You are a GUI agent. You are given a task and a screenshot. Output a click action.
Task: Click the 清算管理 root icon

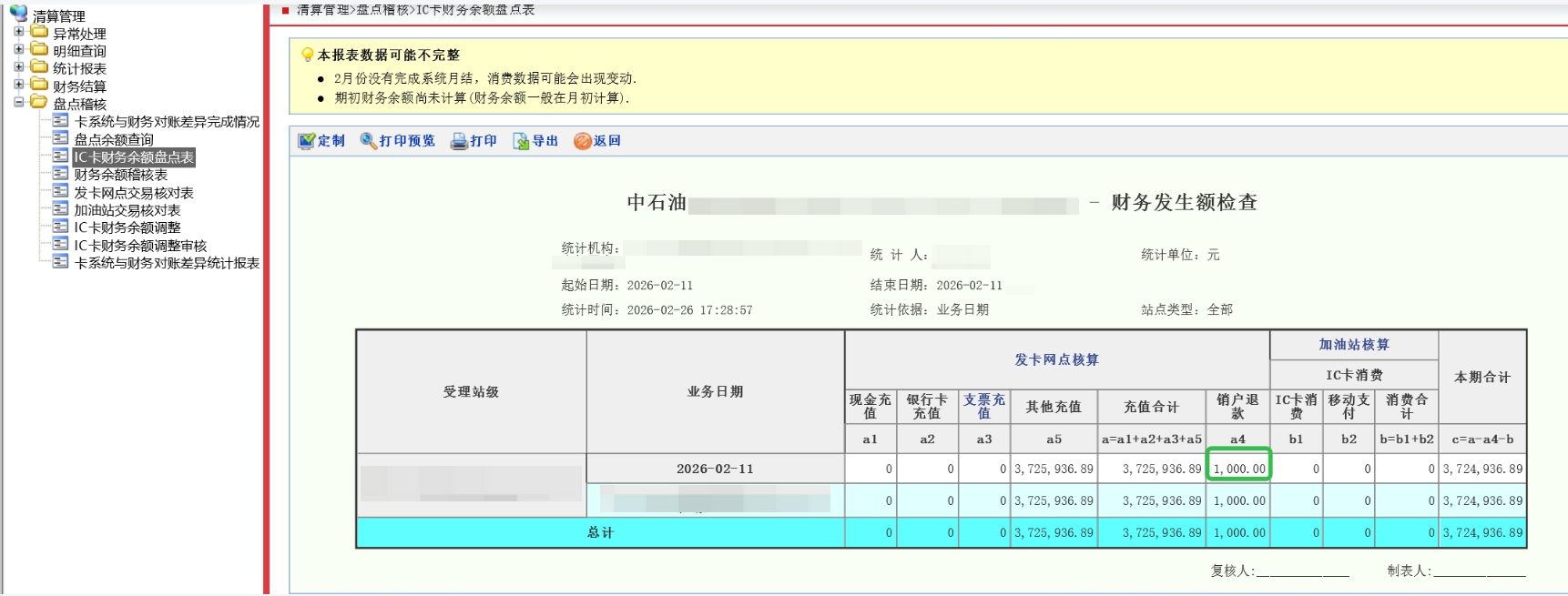18,15
